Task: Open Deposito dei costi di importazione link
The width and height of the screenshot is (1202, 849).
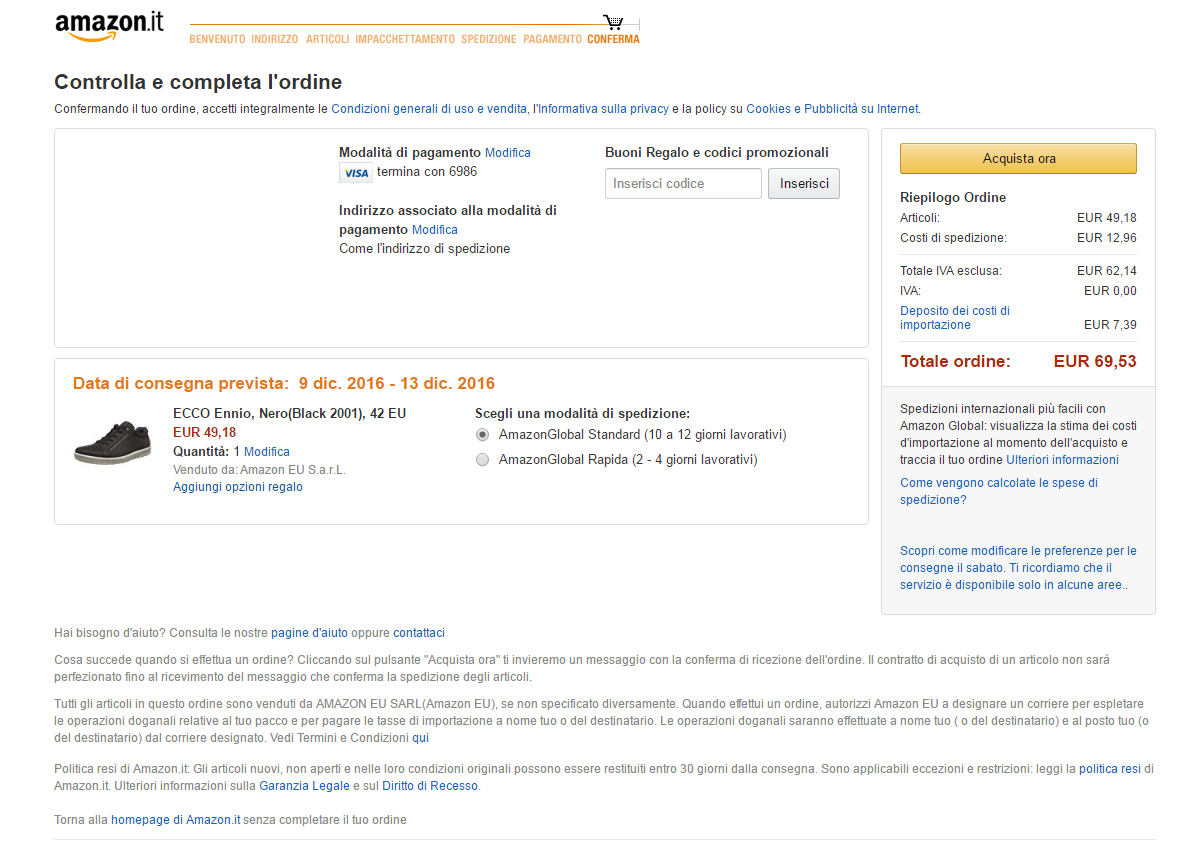Action: tap(955, 318)
